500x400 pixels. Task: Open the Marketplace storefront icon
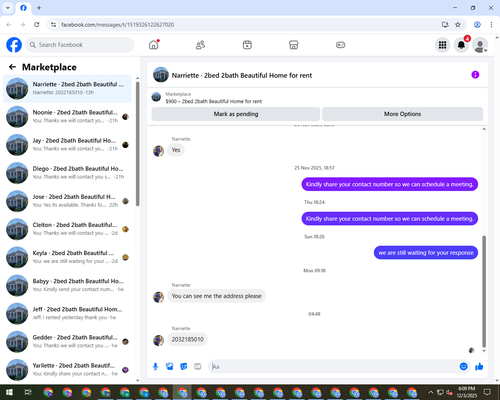(294, 45)
